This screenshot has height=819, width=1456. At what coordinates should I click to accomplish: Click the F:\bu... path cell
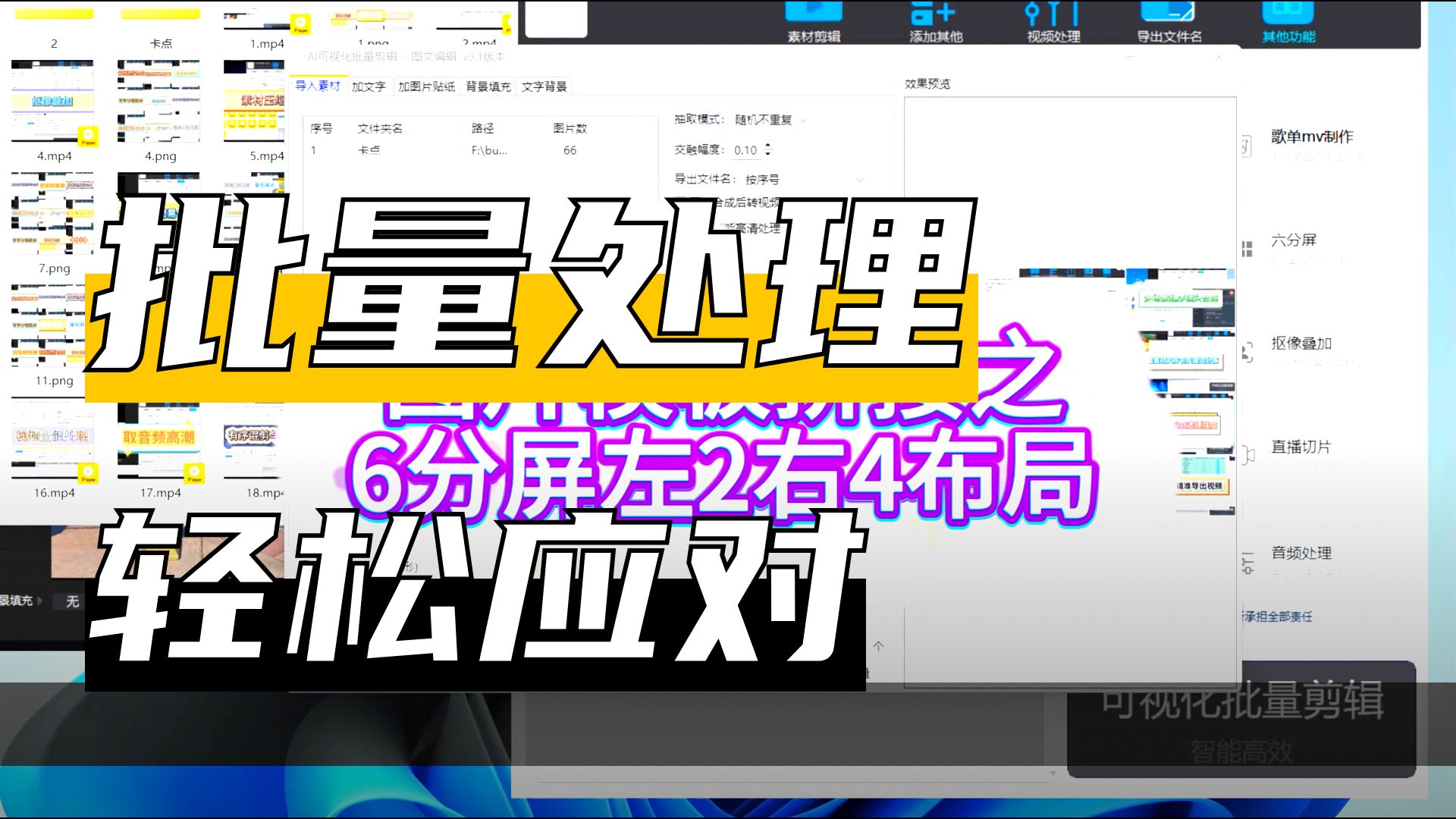(489, 150)
